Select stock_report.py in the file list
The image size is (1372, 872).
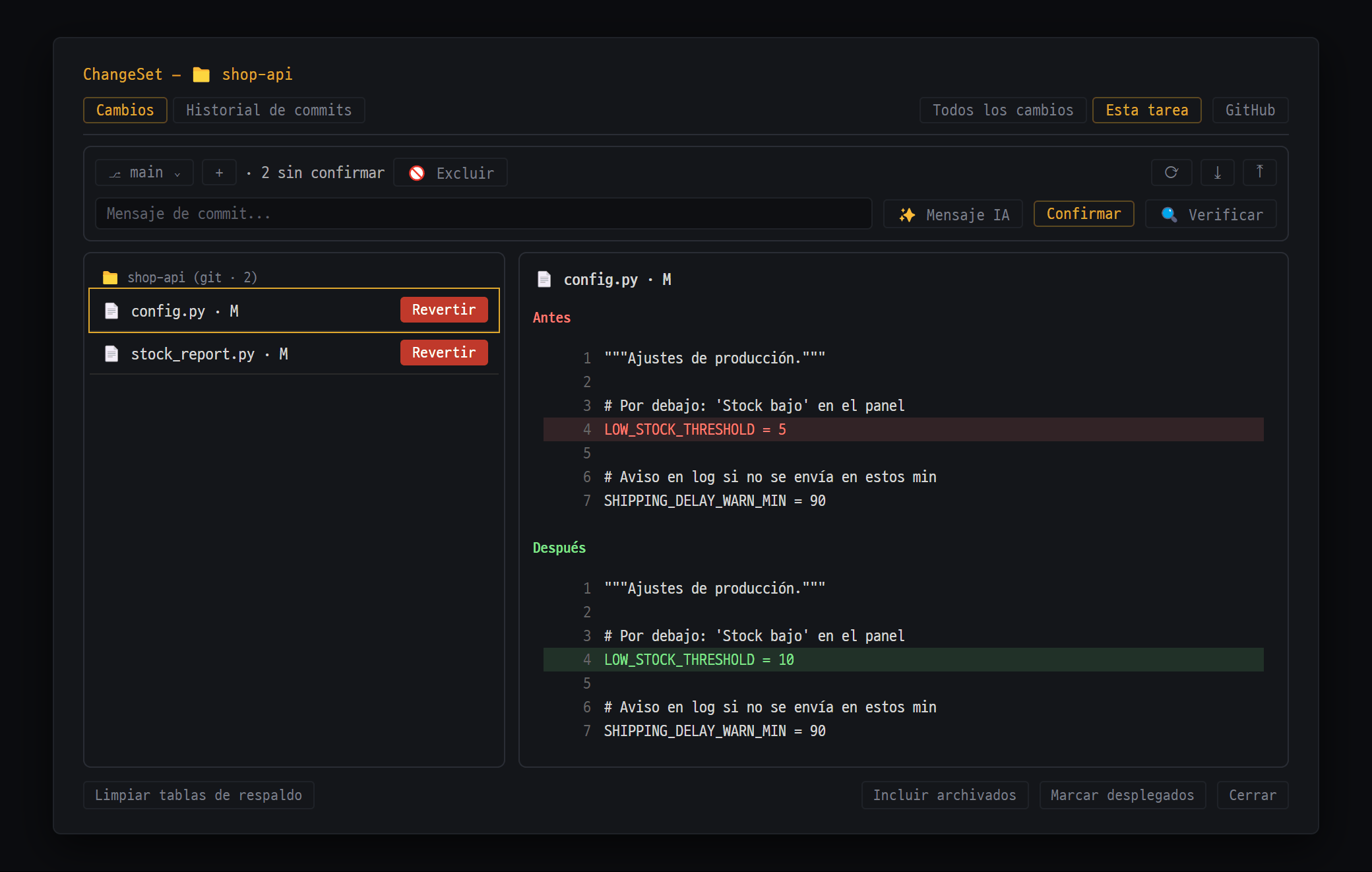(294, 354)
